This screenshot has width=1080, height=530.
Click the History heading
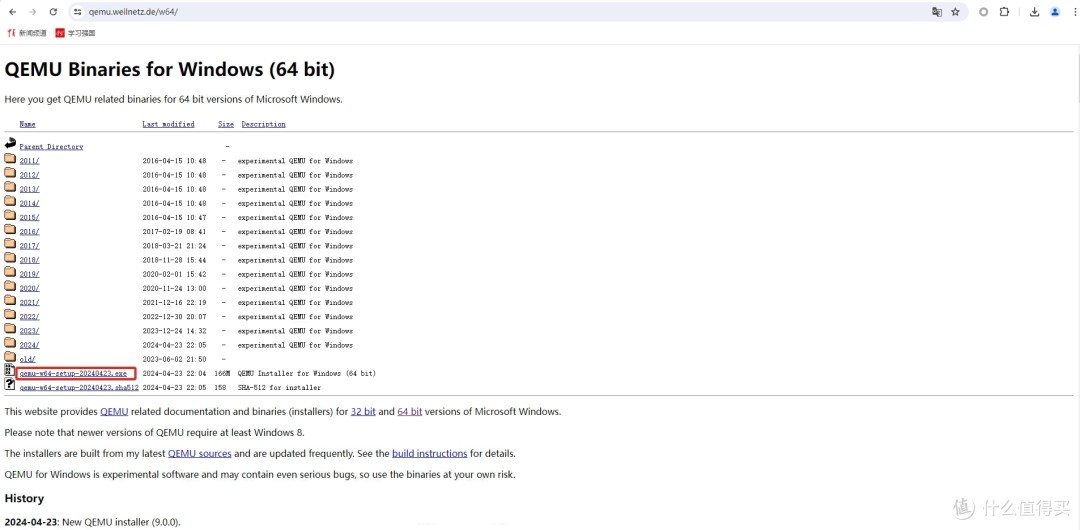point(24,498)
